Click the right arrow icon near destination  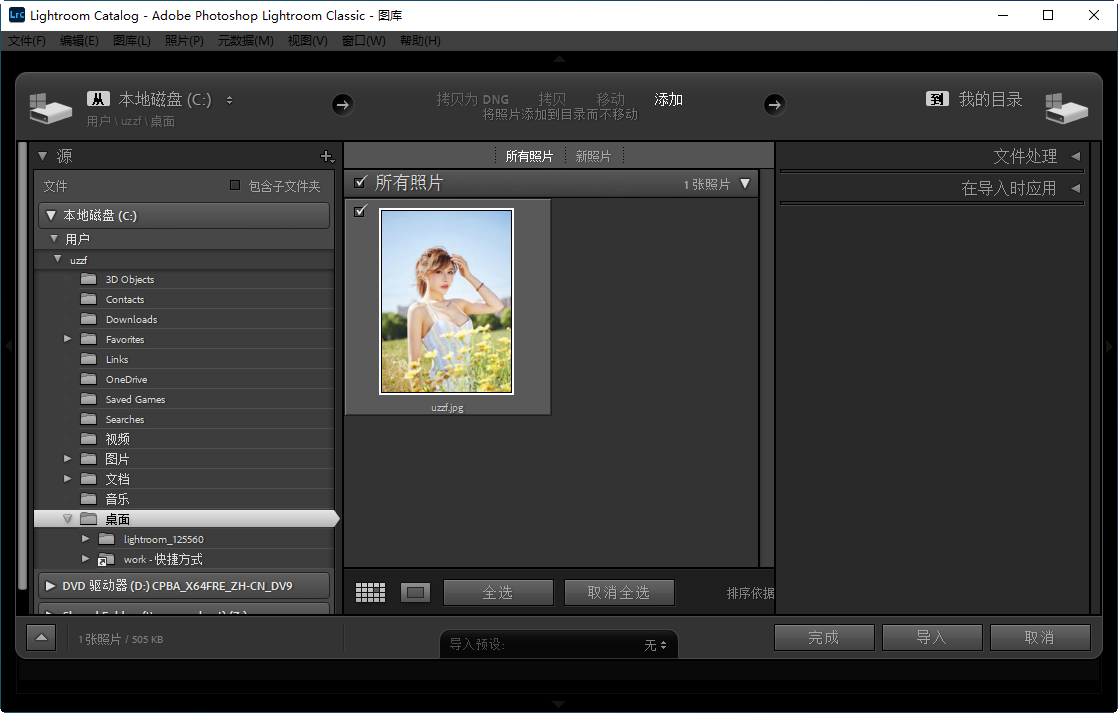[x=775, y=104]
